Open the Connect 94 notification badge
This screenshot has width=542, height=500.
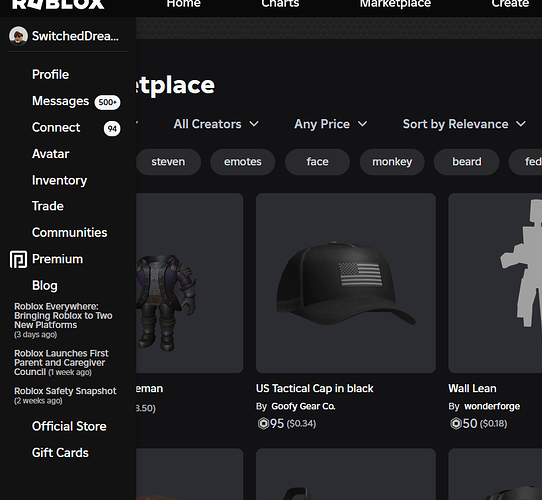(x=112, y=129)
